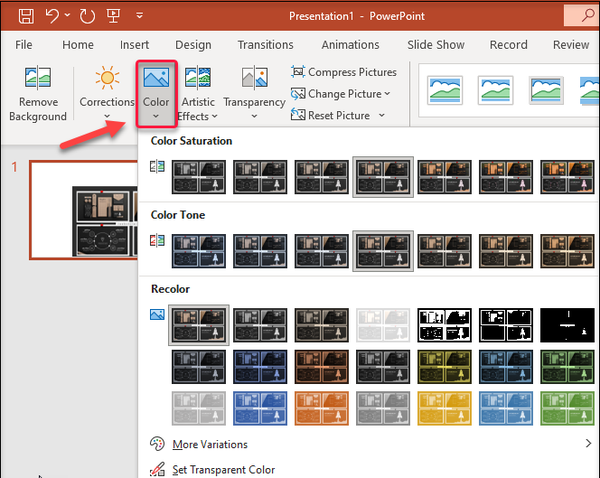Choose sixth Color Saturation preset

pos(506,177)
